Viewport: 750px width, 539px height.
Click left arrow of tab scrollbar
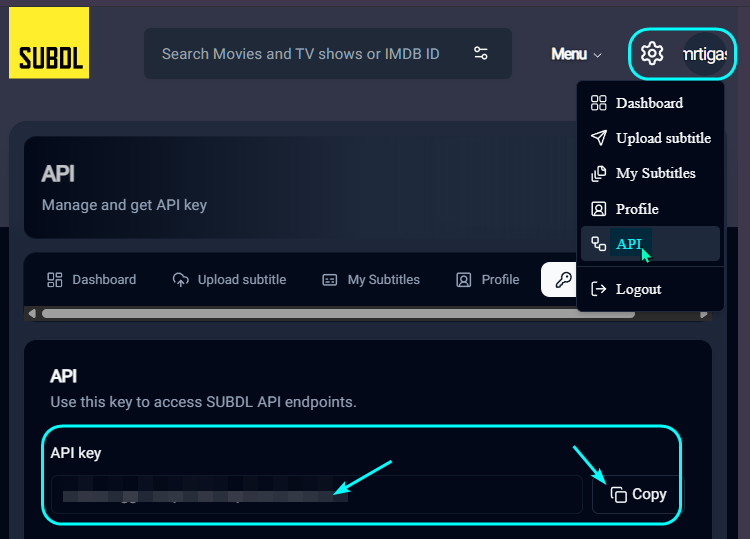pos(32,313)
